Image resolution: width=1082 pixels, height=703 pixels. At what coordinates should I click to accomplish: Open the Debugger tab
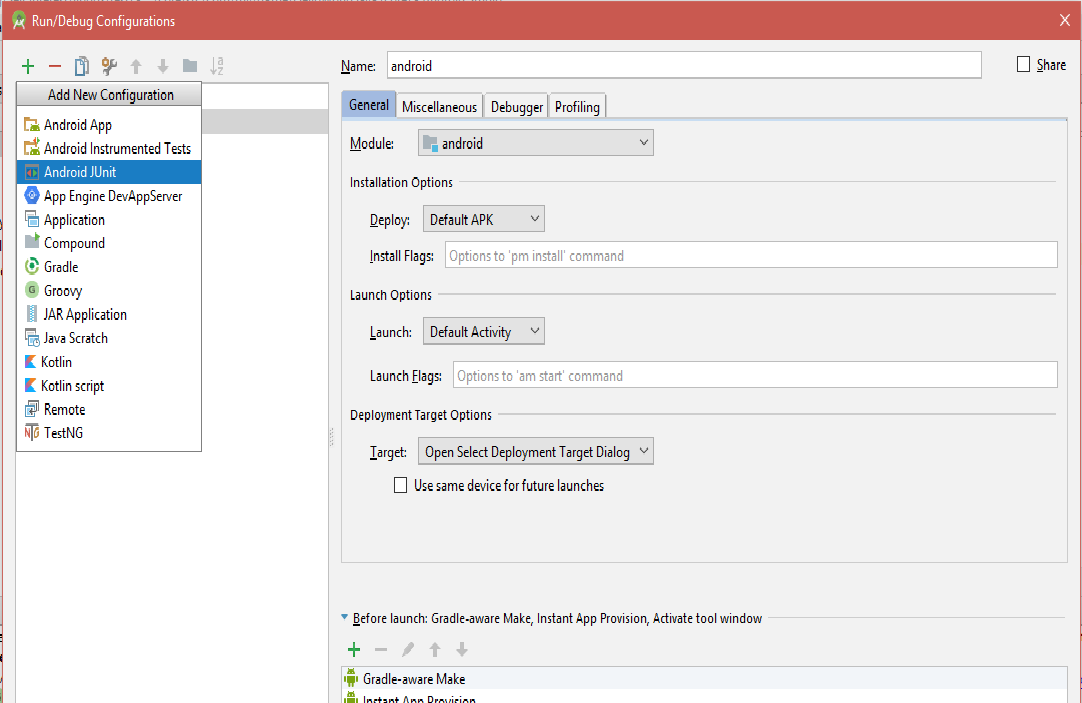[515, 105]
